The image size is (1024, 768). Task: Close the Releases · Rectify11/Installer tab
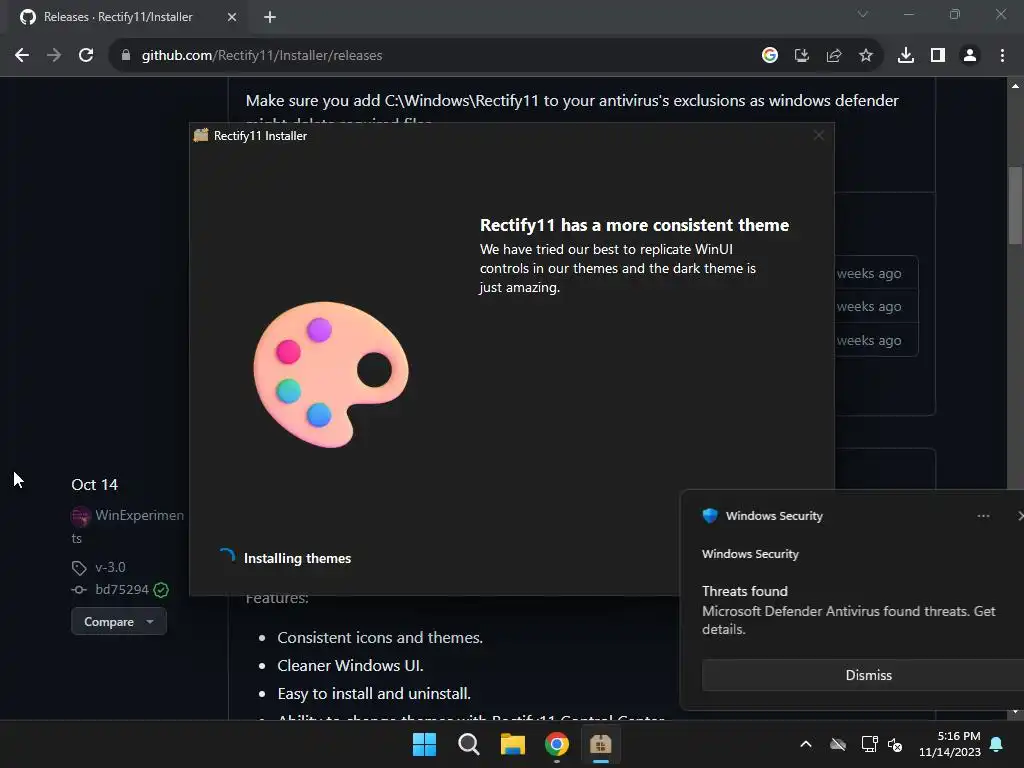tap(232, 17)
